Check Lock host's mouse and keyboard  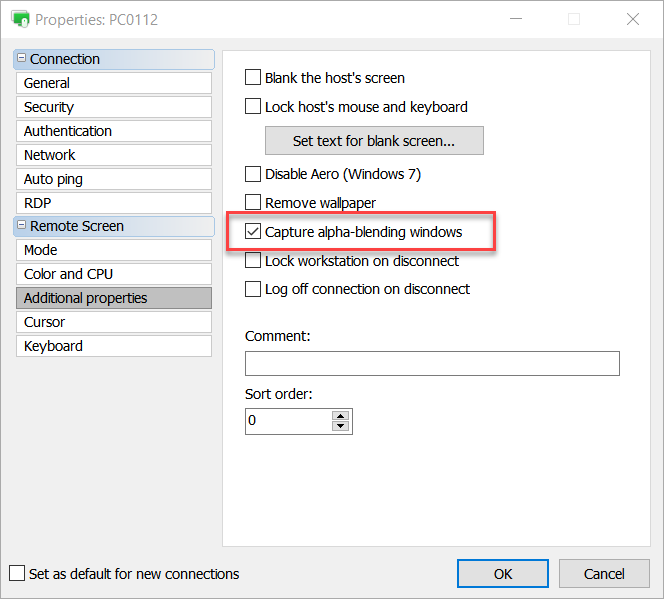253,107
